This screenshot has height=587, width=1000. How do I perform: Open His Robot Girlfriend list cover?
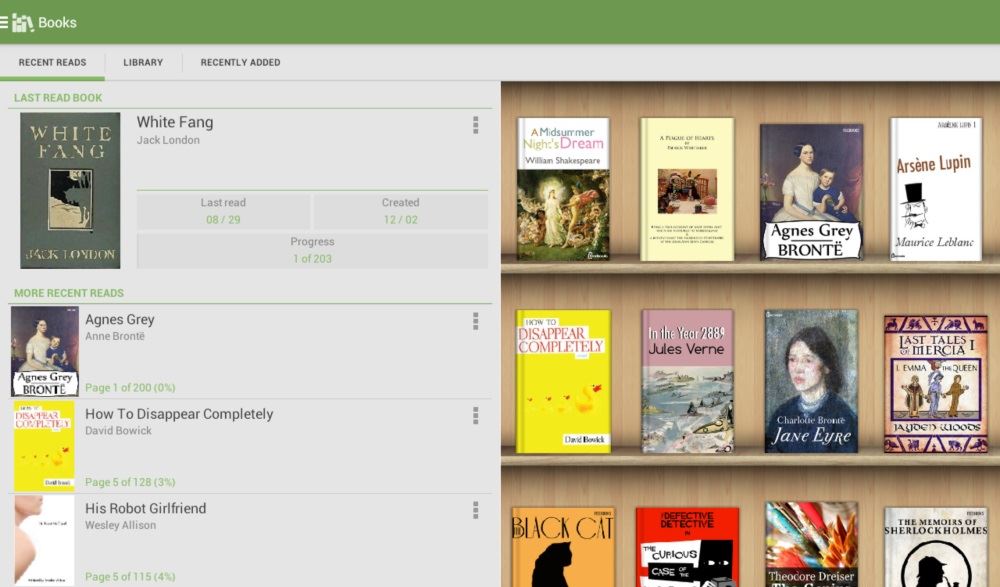click(x=45, y=540)
